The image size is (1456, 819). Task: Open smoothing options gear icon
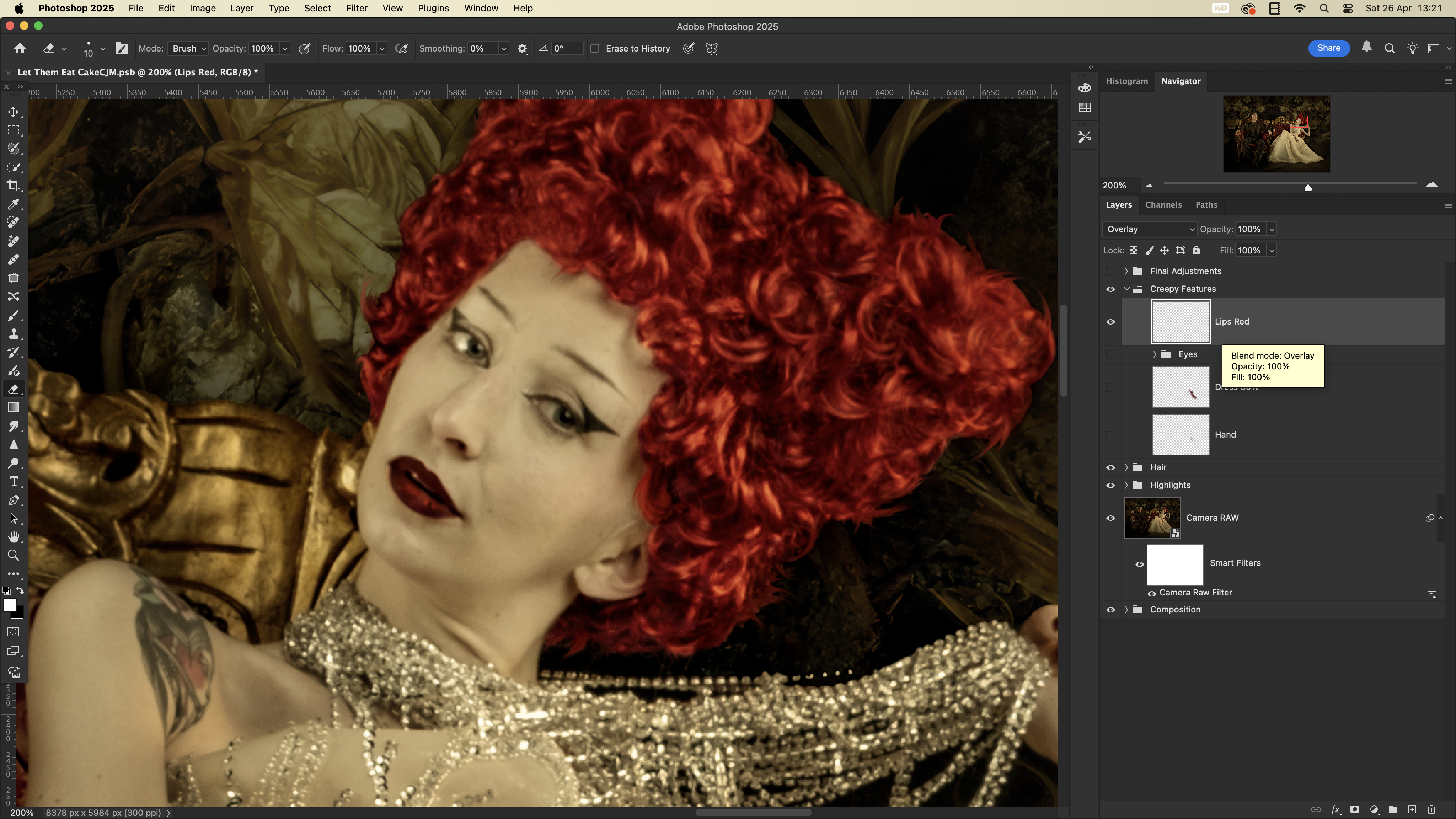click(x=522, y=49)
